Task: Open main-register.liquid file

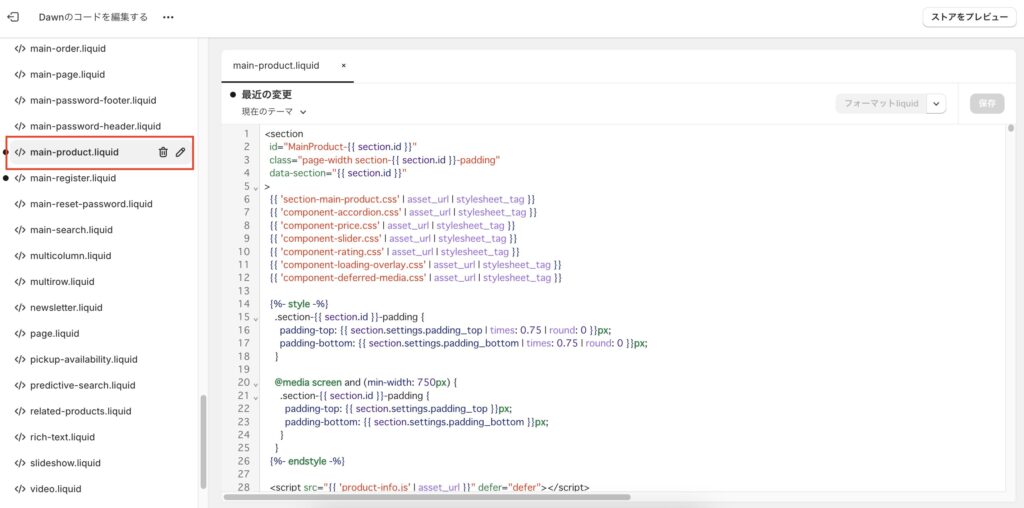Action: pos(73,178)
